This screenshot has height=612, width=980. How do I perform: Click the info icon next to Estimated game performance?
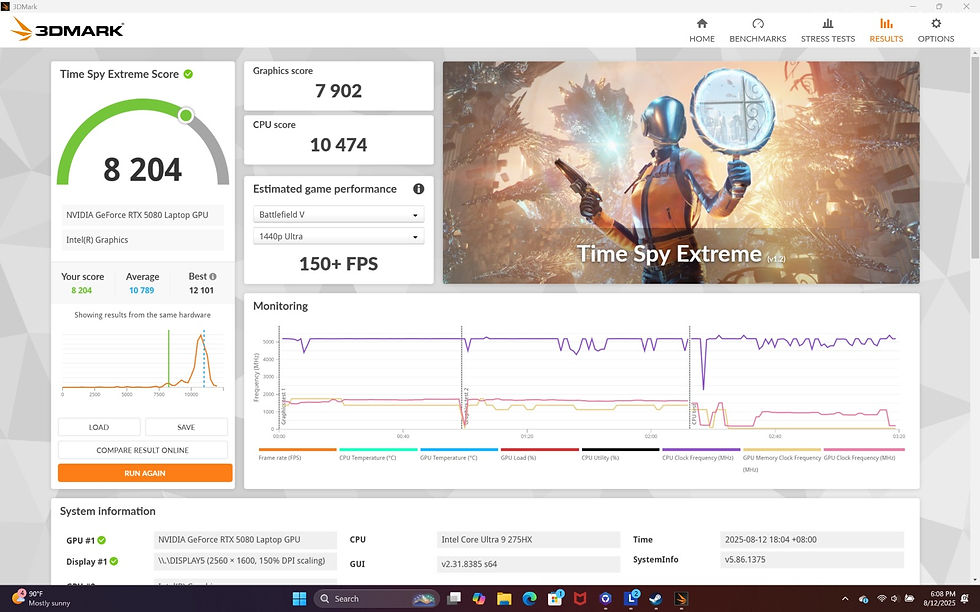tap(419, 189)
